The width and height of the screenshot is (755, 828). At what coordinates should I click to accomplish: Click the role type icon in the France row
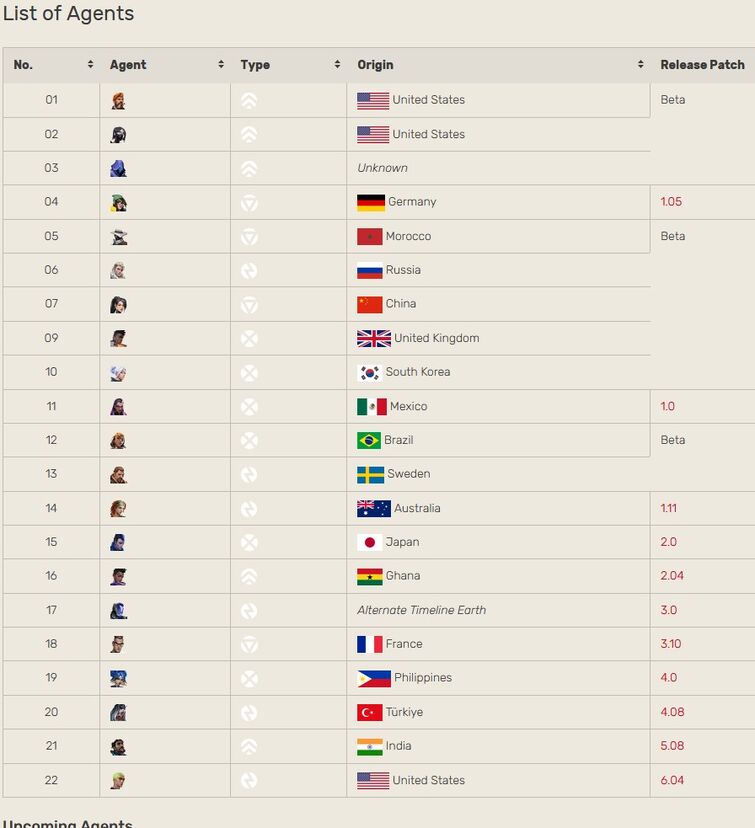[249, 644]
